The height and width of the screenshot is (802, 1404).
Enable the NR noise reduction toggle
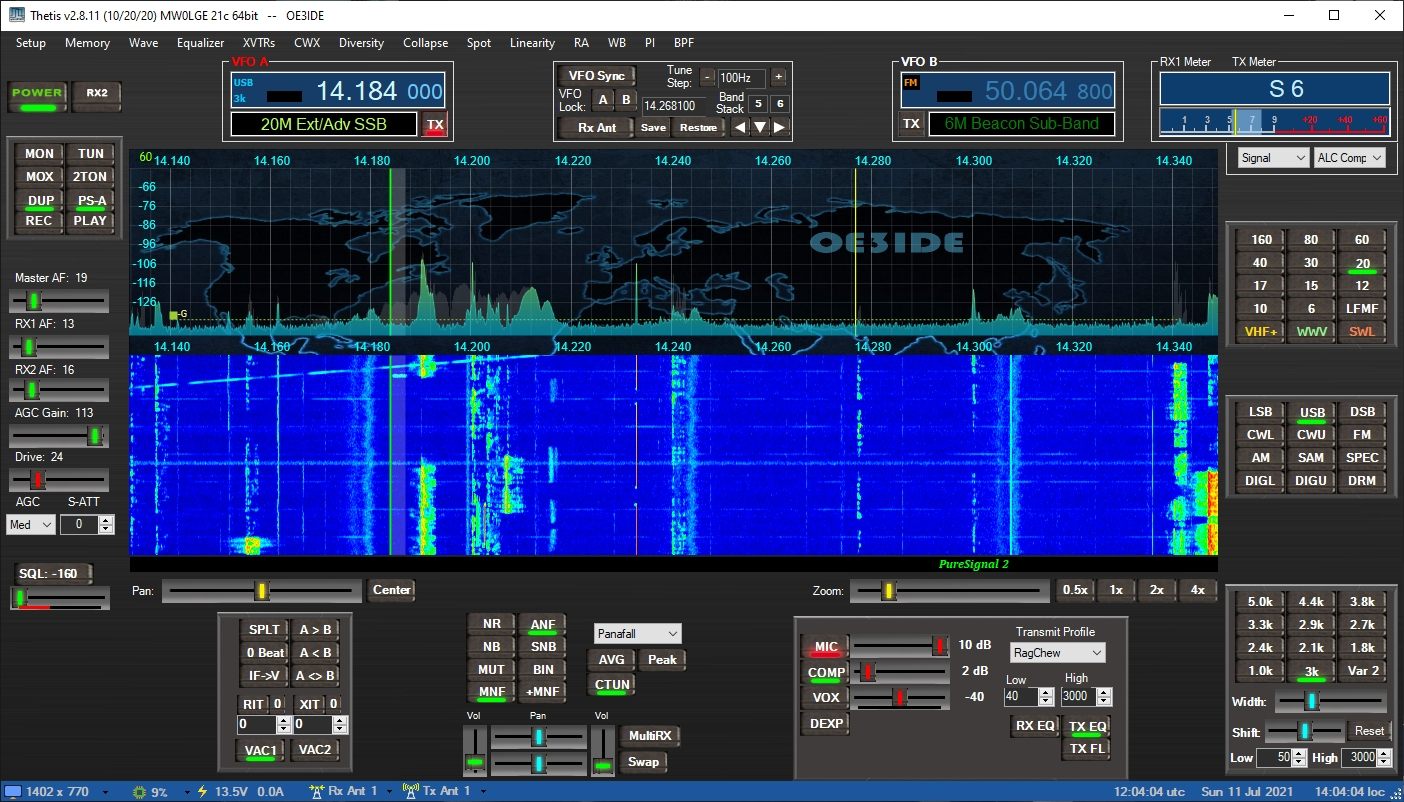(x=491, y=624)
